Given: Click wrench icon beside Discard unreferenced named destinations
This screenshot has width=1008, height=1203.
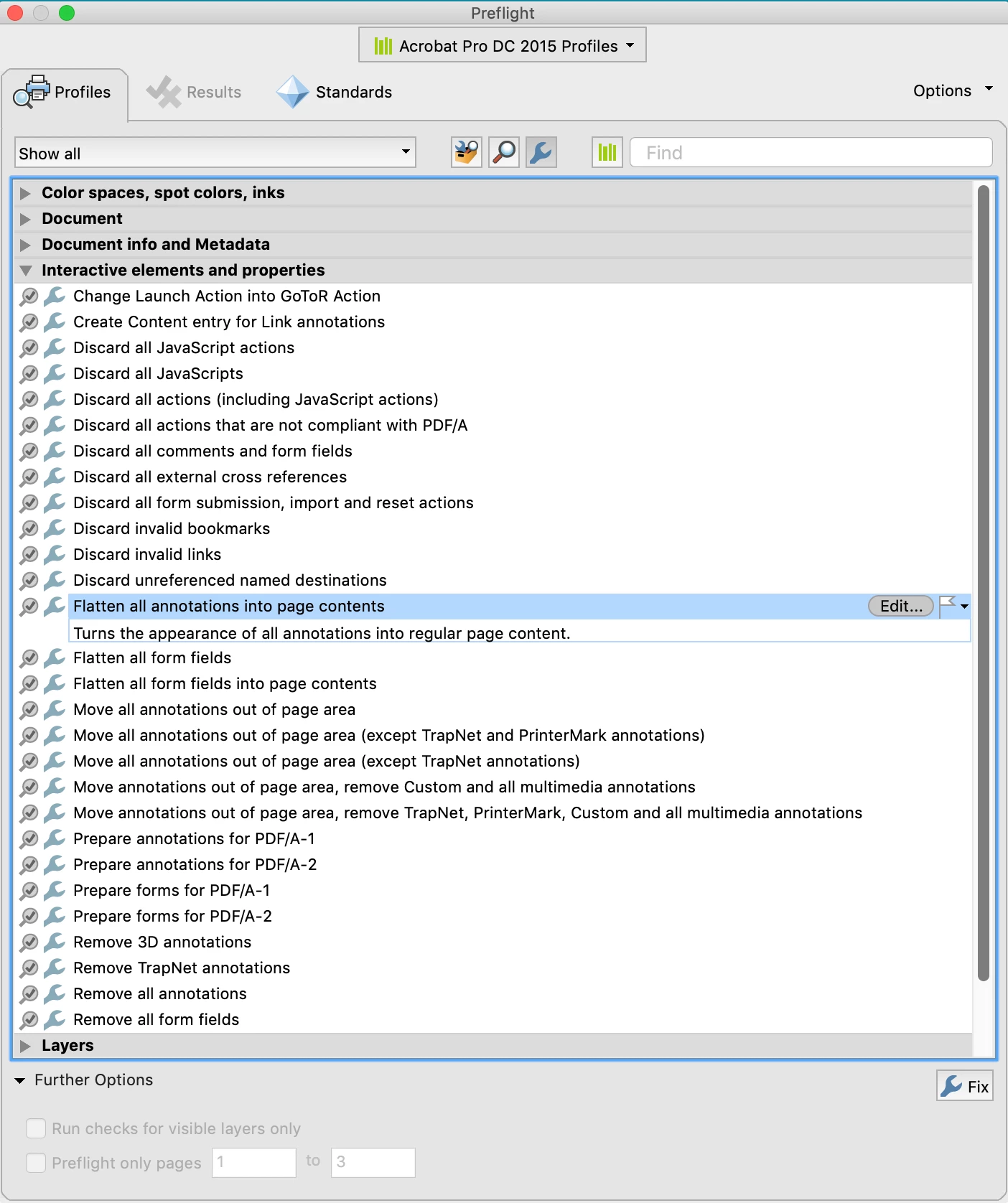Looking at the screenshot, I should pos(55,580).
